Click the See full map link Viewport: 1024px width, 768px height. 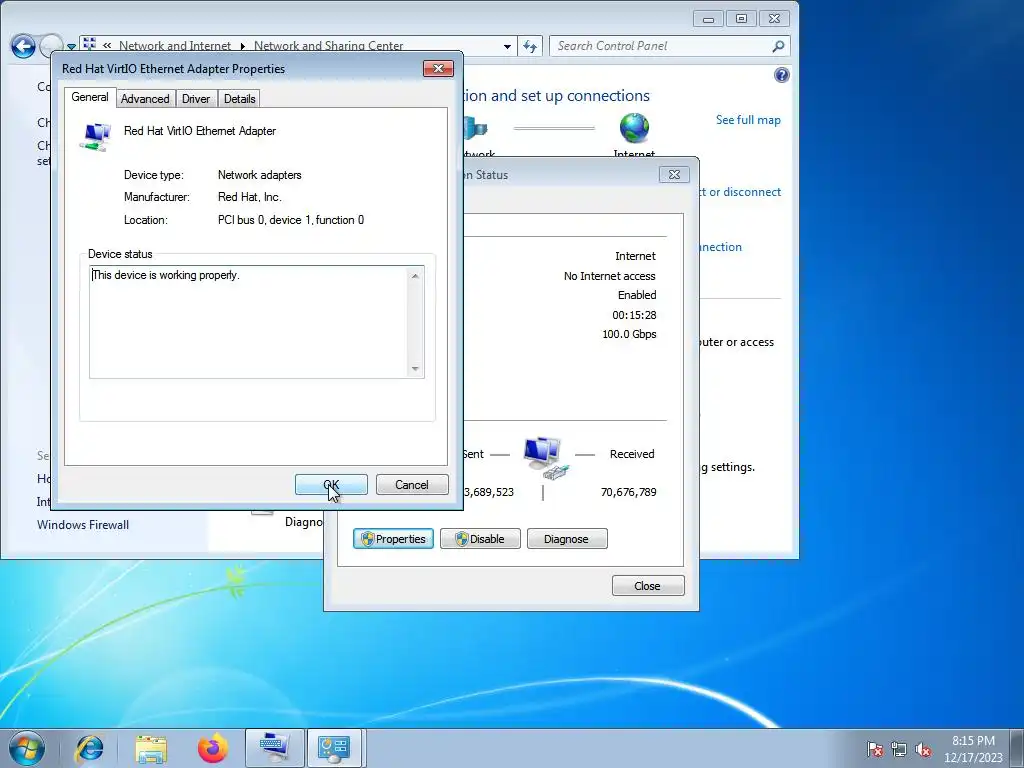coord(748,120)
